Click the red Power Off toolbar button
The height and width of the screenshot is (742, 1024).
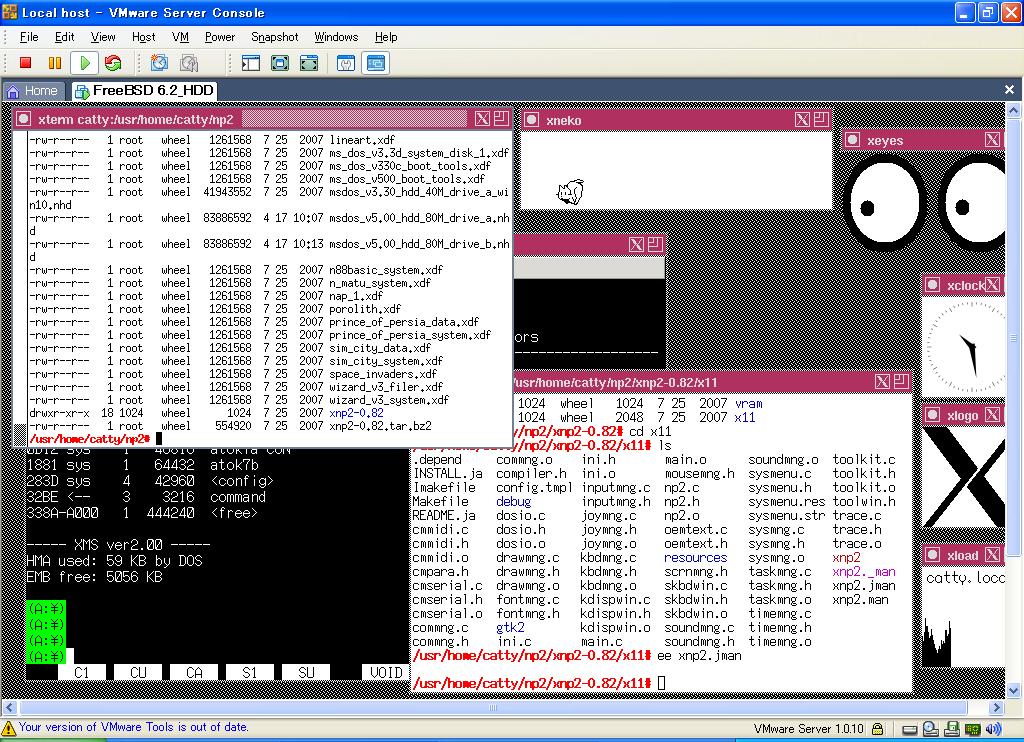(x=25, y=63)
